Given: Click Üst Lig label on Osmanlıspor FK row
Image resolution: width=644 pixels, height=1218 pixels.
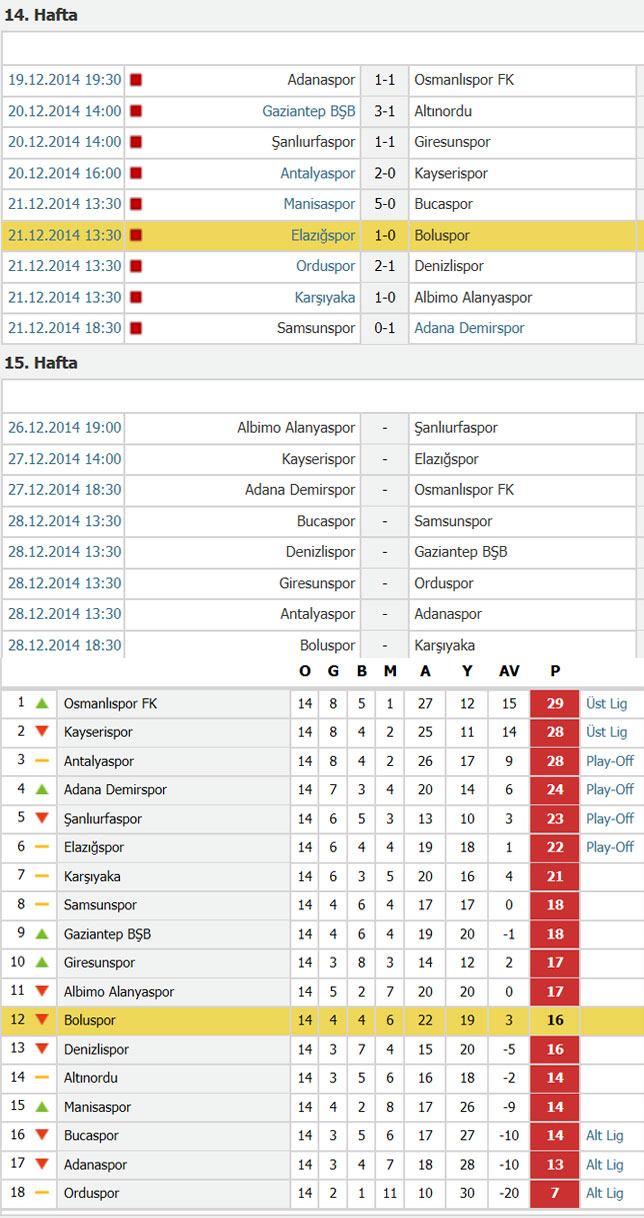Looking at the screenshot, I should point(607,703).
